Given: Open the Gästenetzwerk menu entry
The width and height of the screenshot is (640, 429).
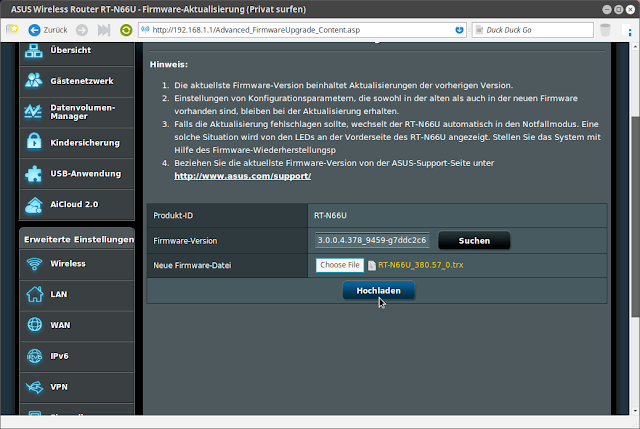Looking at the screenshot, I should click(77, 81).
